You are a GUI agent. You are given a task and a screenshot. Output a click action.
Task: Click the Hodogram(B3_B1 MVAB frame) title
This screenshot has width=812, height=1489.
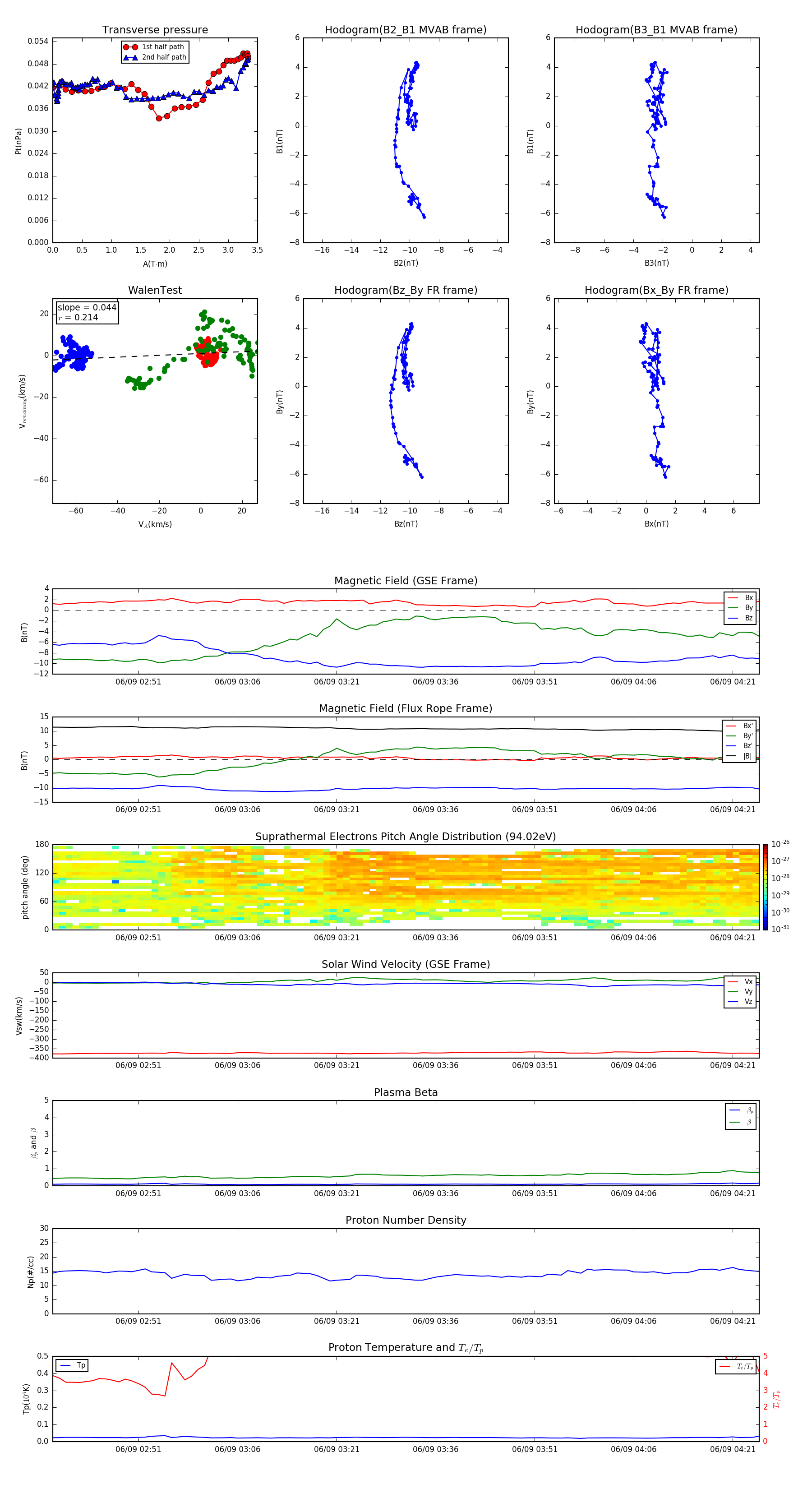point(656,30)
